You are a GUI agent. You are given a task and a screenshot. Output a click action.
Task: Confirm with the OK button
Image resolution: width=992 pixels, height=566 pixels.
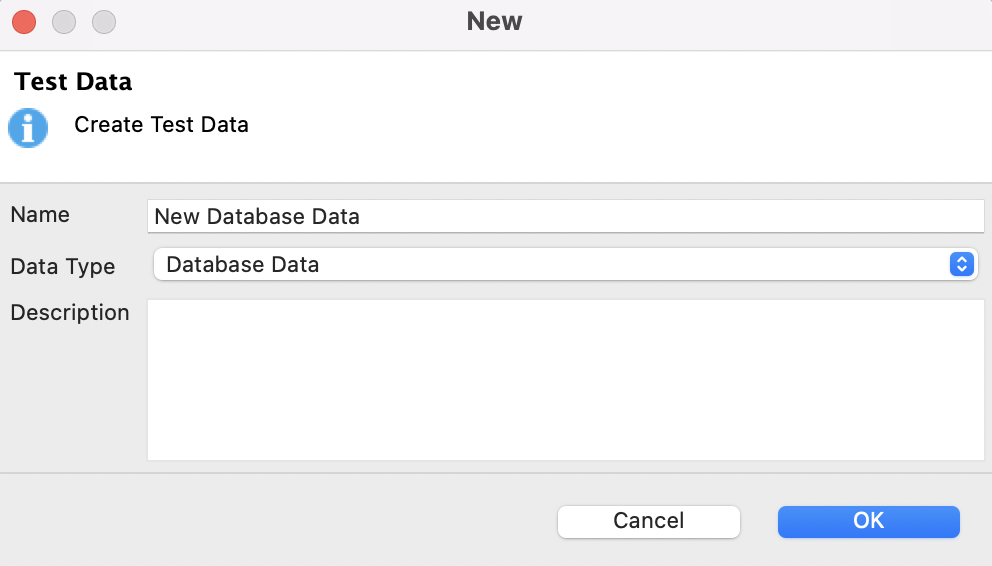[x=868, y=521]
